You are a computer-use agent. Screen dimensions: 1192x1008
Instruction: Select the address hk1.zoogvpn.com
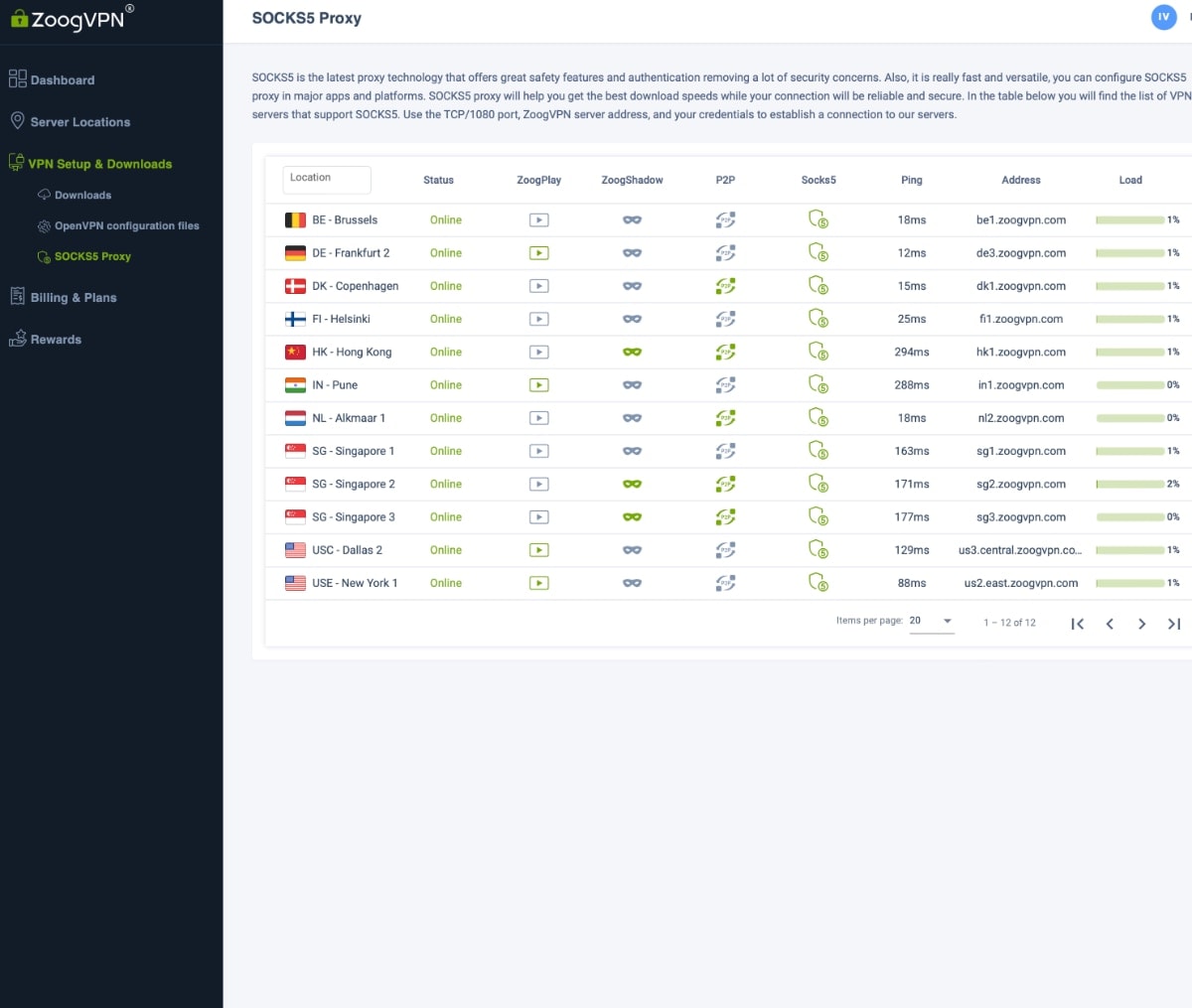click(x=1021, y=353)
